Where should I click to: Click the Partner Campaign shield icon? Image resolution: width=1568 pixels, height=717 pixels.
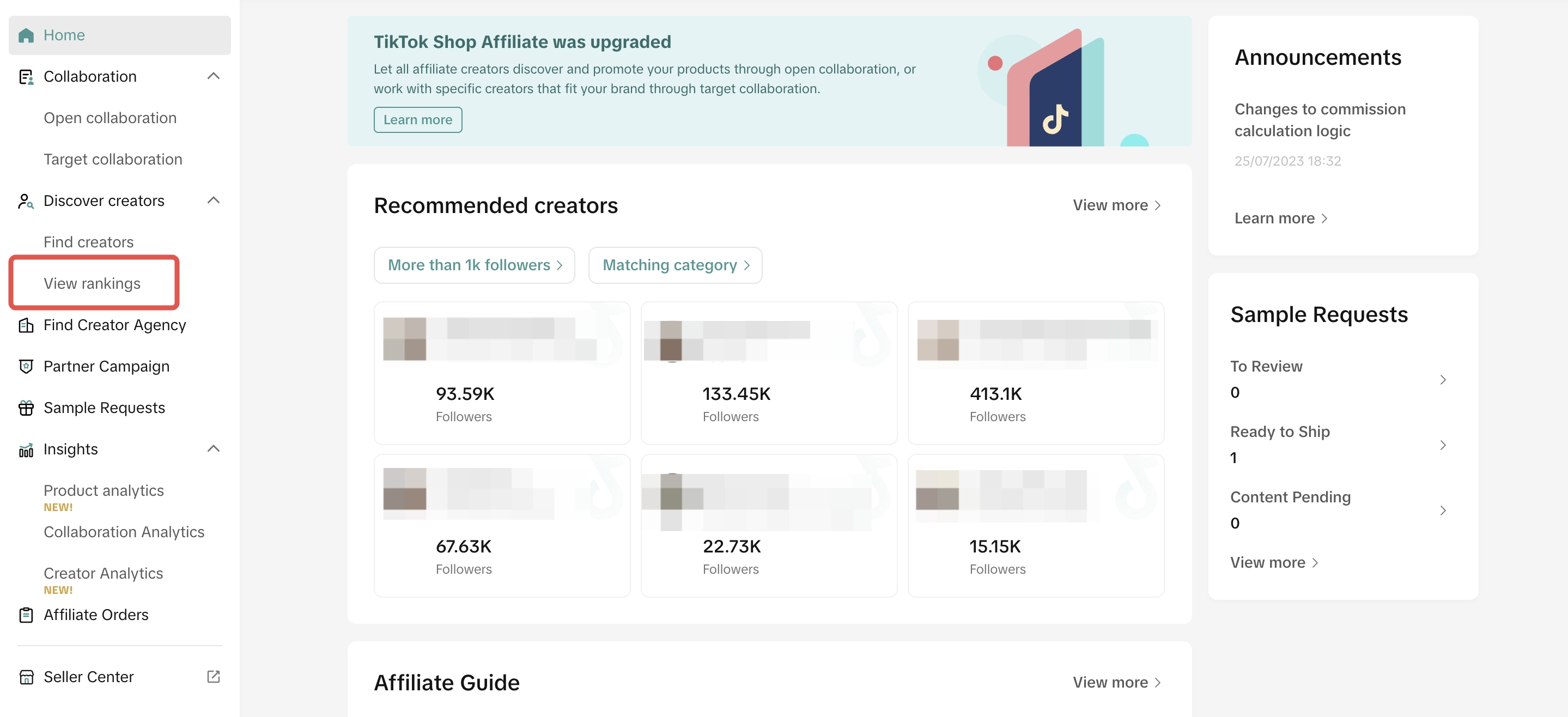(26, 367)
